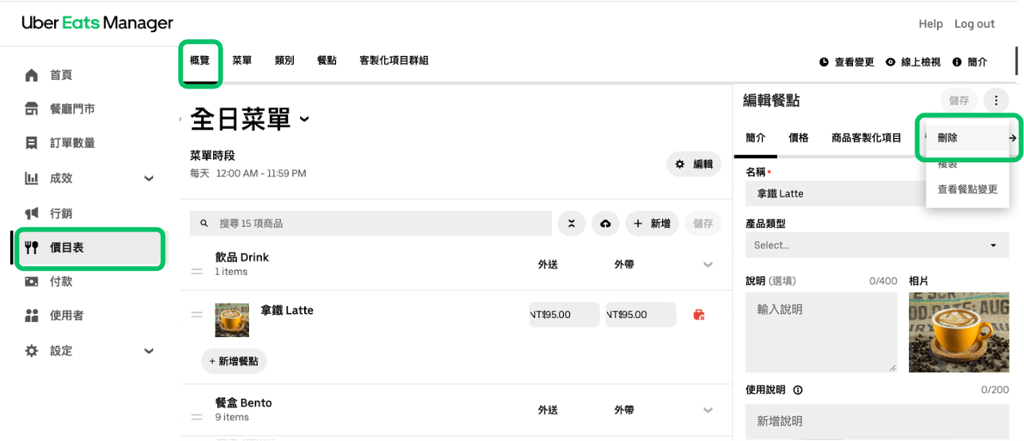Click the home icon beside 首頁
Screen dimensions: 1024x441
coord(31,75)
